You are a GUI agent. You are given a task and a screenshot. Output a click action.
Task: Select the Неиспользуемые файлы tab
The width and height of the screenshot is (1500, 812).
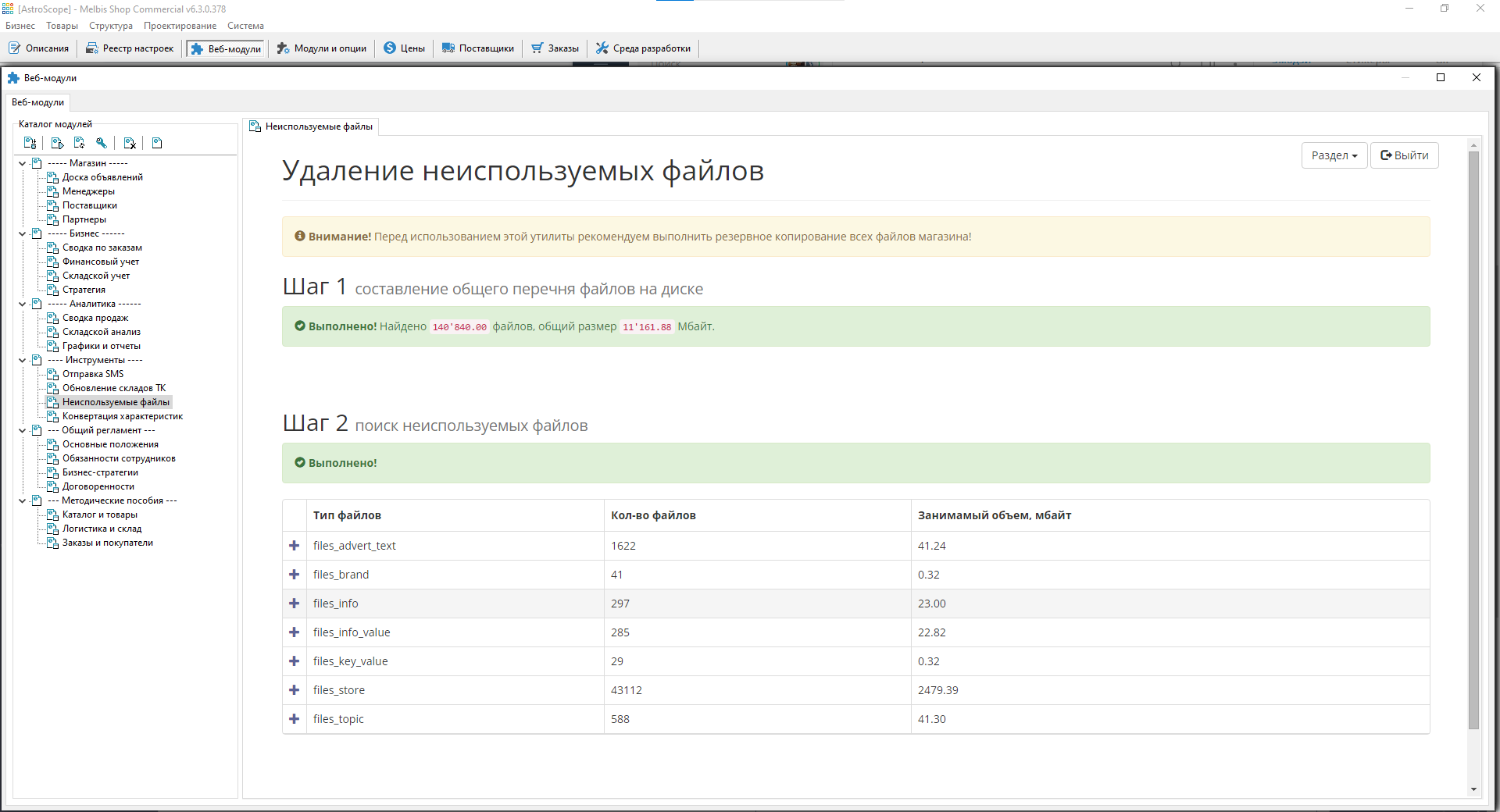tap(311, 126)
